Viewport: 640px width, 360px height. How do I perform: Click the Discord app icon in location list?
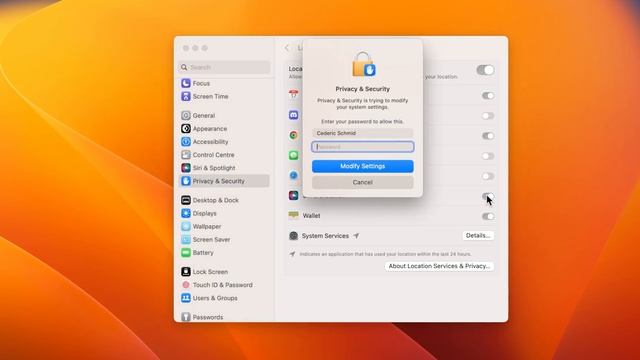pyautogui.click(x=293, y=115)
